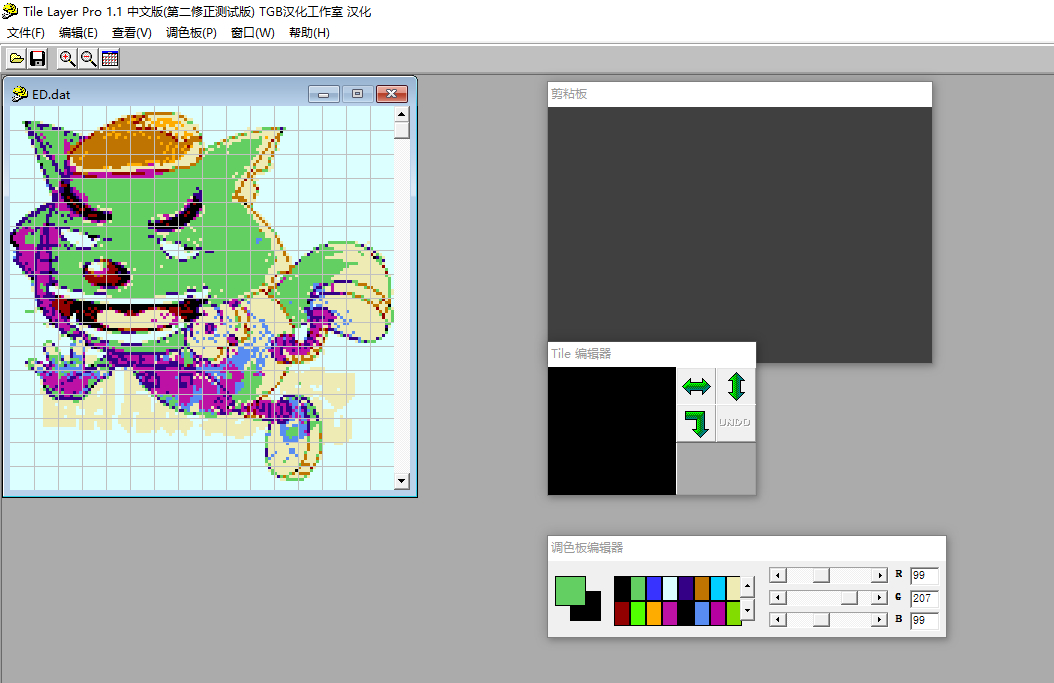The image size is (1054, 683).
Task: Pick the first black swatch in top row
Action: pos(622,588)
